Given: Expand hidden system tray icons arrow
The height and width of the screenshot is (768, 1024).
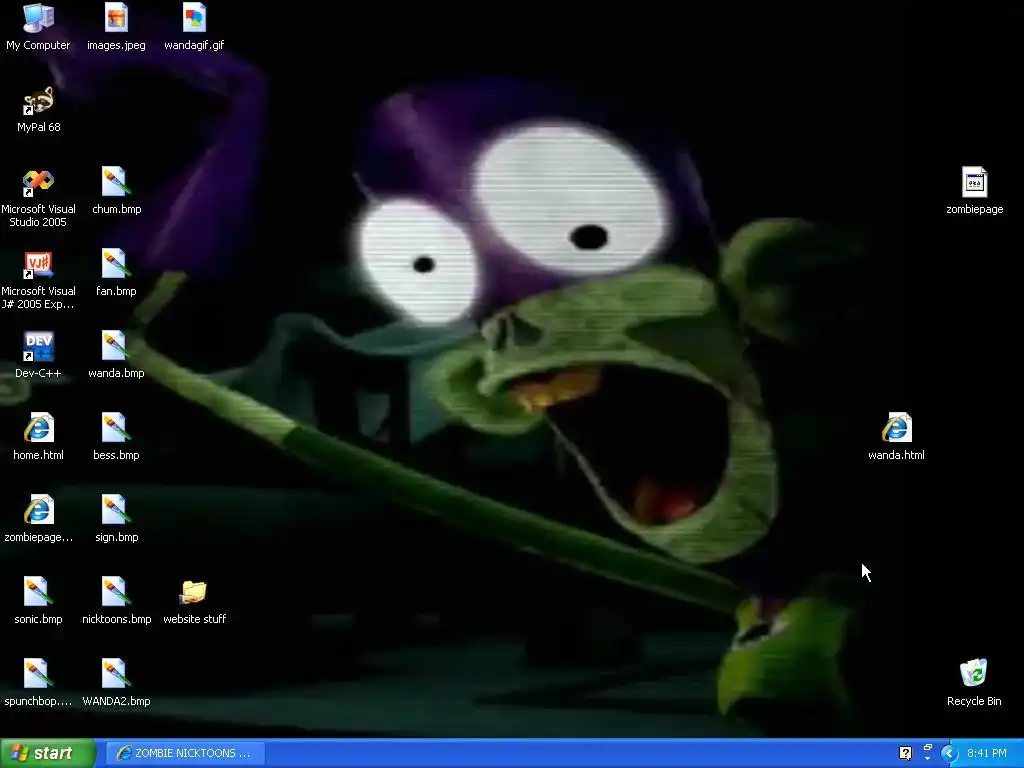Looking at the screenshot, I should [949, 753].
